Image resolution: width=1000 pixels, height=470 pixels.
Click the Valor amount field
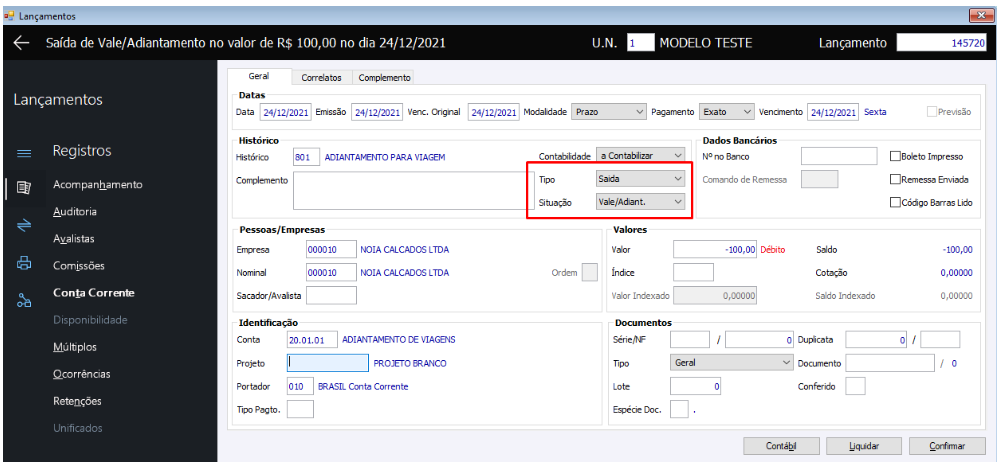[x=716, y=249]
